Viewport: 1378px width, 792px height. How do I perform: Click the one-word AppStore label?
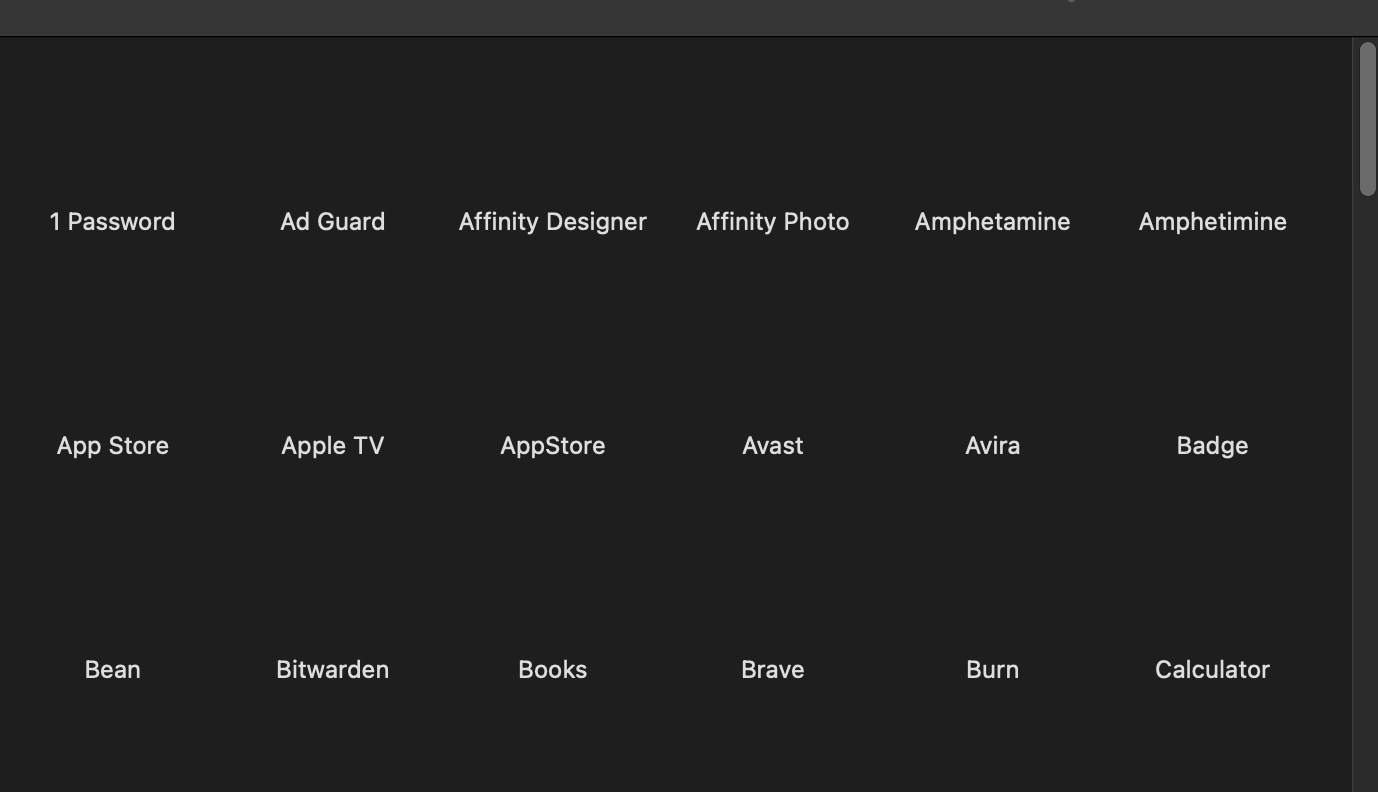pyautogui.click(x=552, y=445)
